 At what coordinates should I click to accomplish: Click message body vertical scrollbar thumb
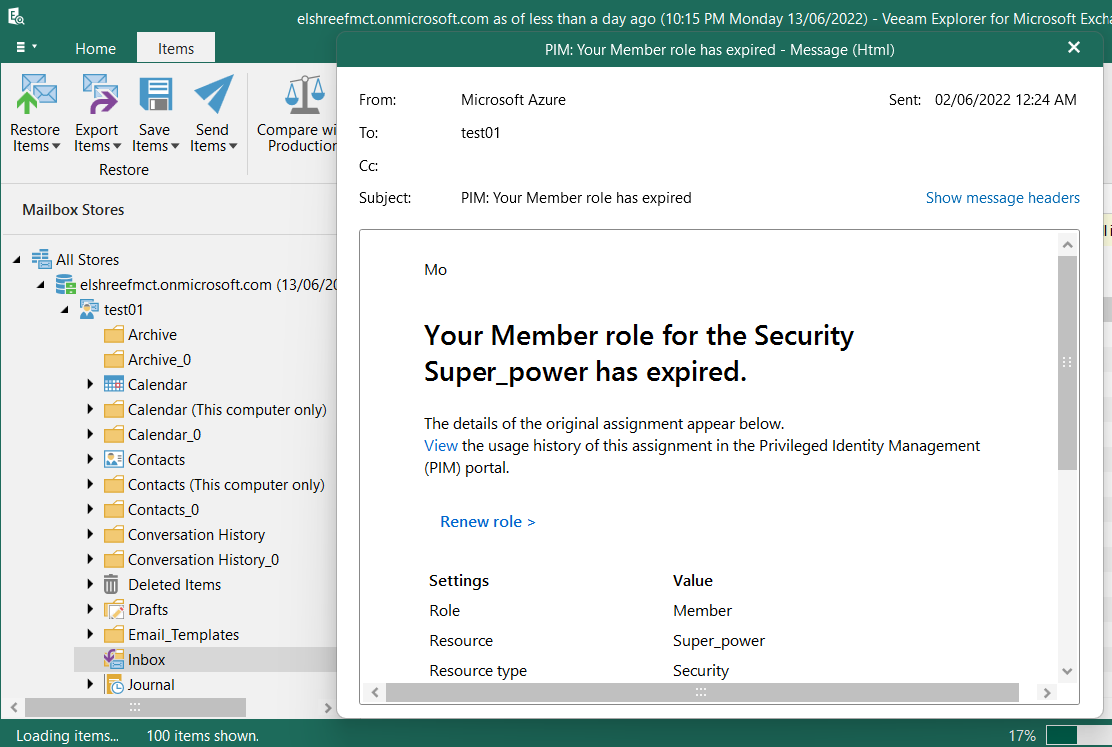(1067, 363)
